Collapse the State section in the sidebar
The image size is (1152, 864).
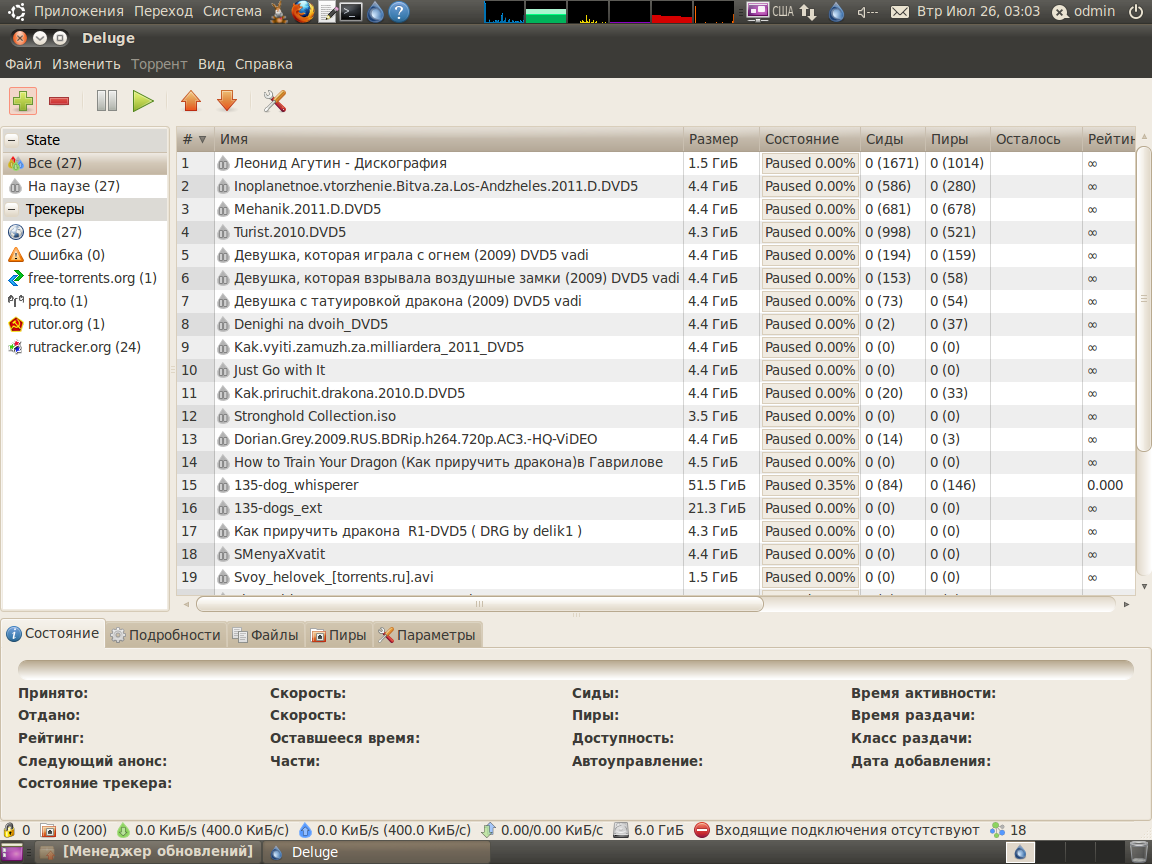coord(12,140)
